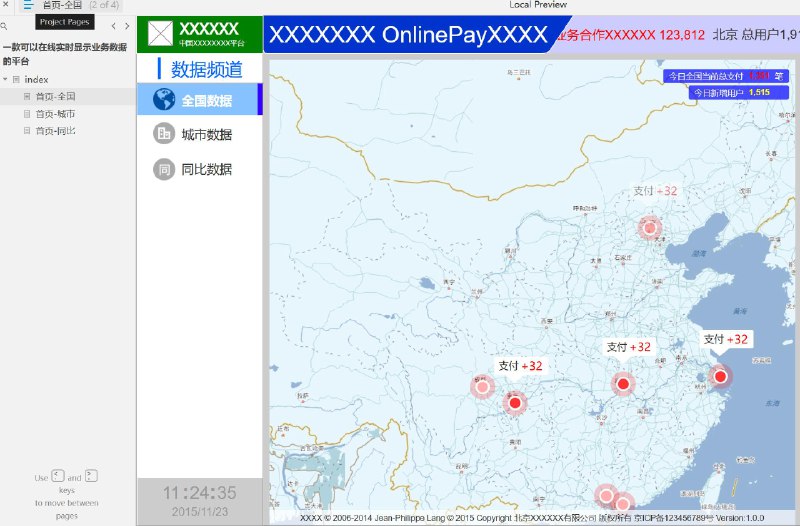Click the 同 circle icon for 同比数据
The width and height of the screenshot is (800, 526).
[x=164, y=169]
